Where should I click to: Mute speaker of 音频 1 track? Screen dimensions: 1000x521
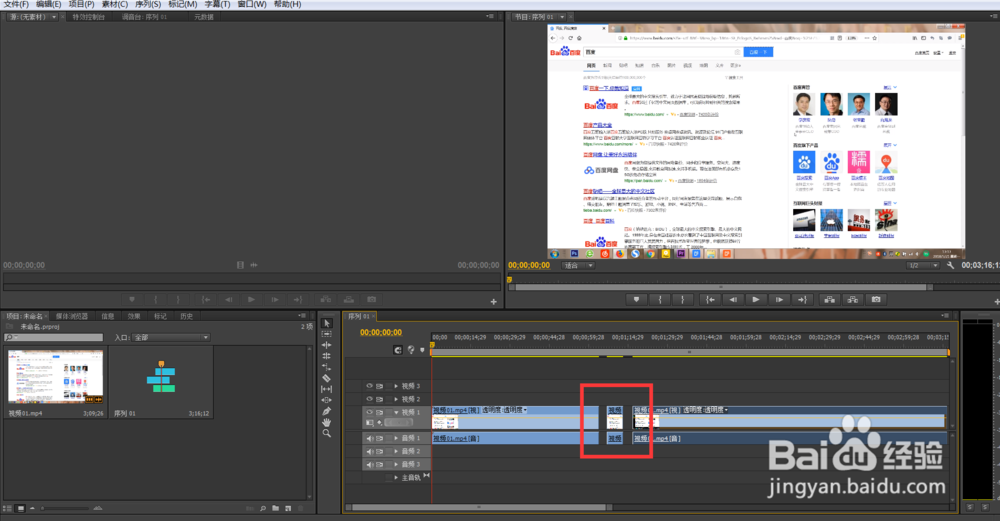pyautogui.click(x=369, y=438)
